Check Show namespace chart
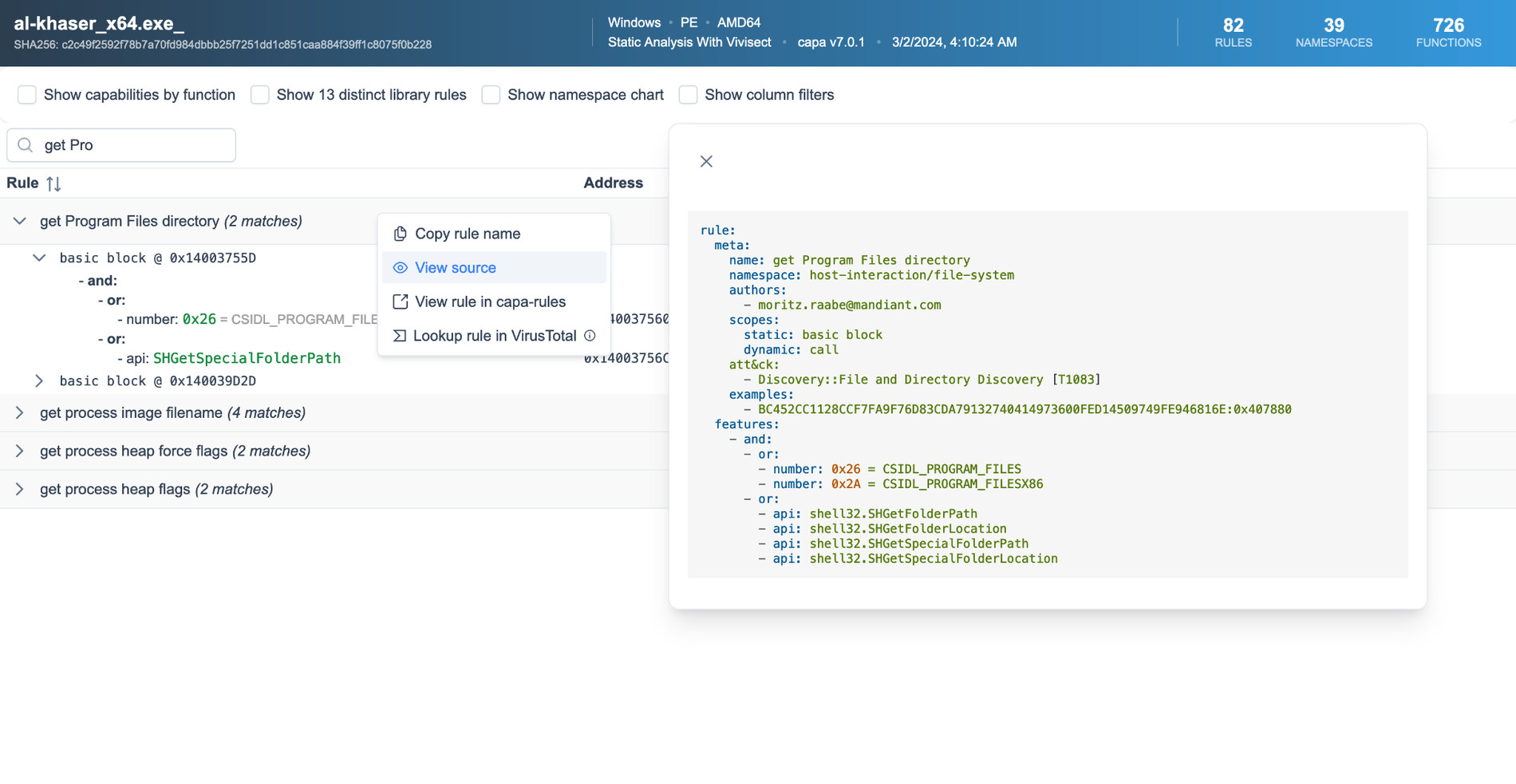1516x784 pixels. click(x=491, y=95)
